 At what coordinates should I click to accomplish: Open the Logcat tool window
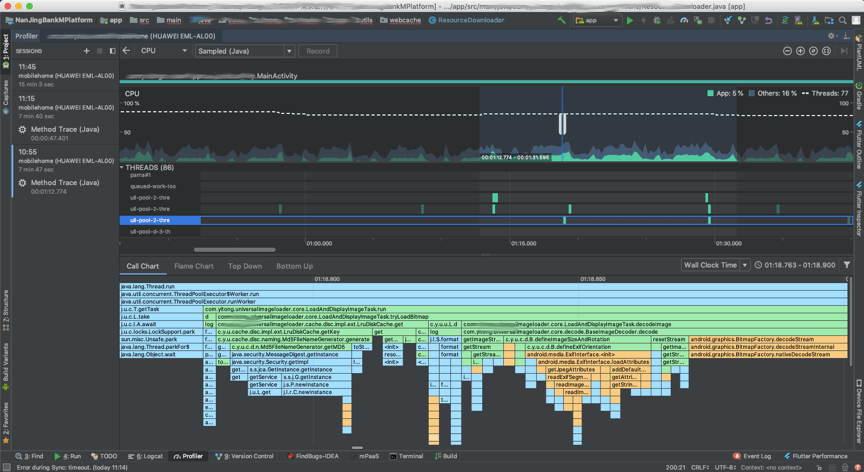pos(147,456)
